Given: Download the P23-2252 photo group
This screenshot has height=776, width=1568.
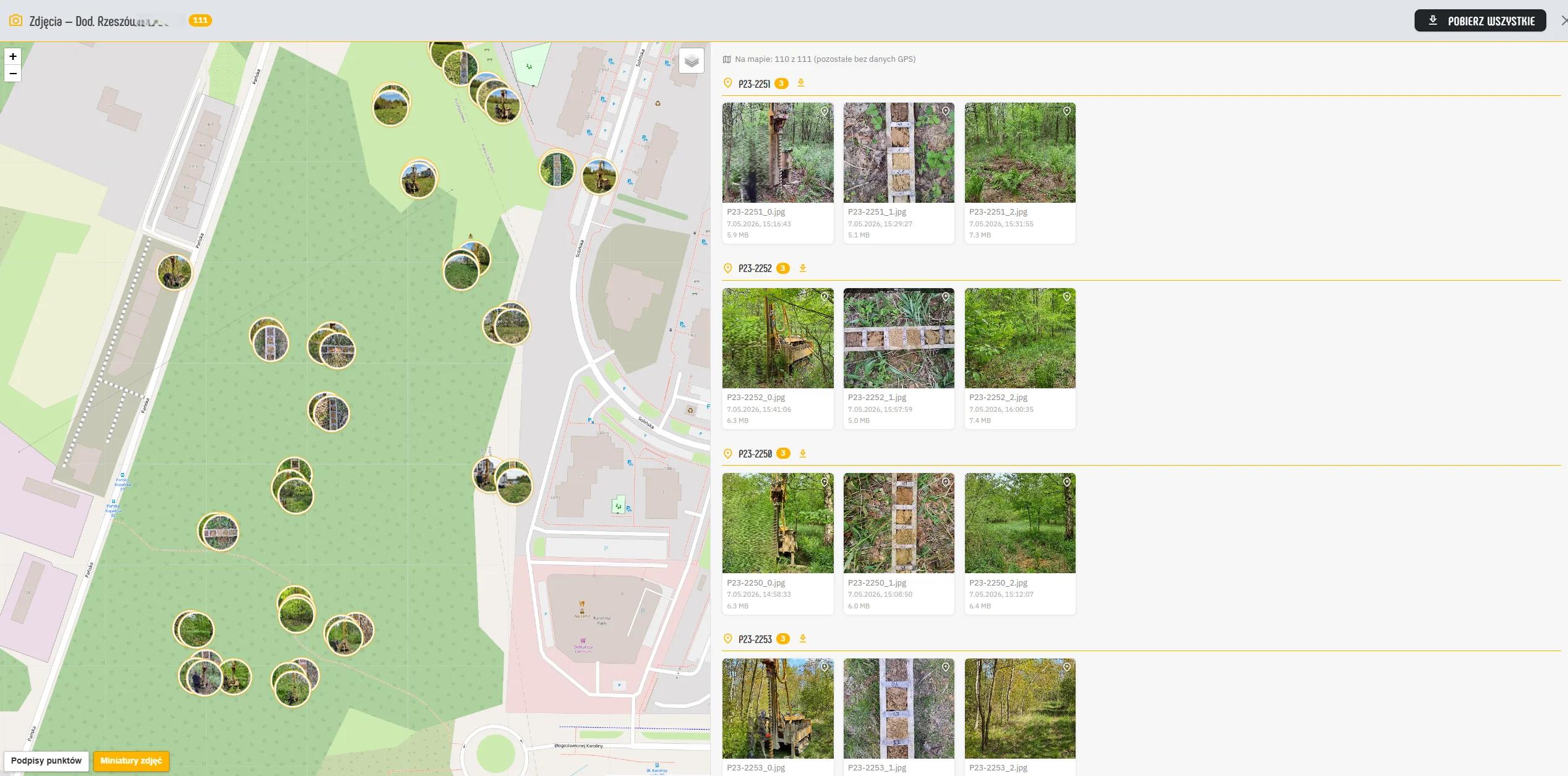Looking at the screenshot, I should point(803,268).
